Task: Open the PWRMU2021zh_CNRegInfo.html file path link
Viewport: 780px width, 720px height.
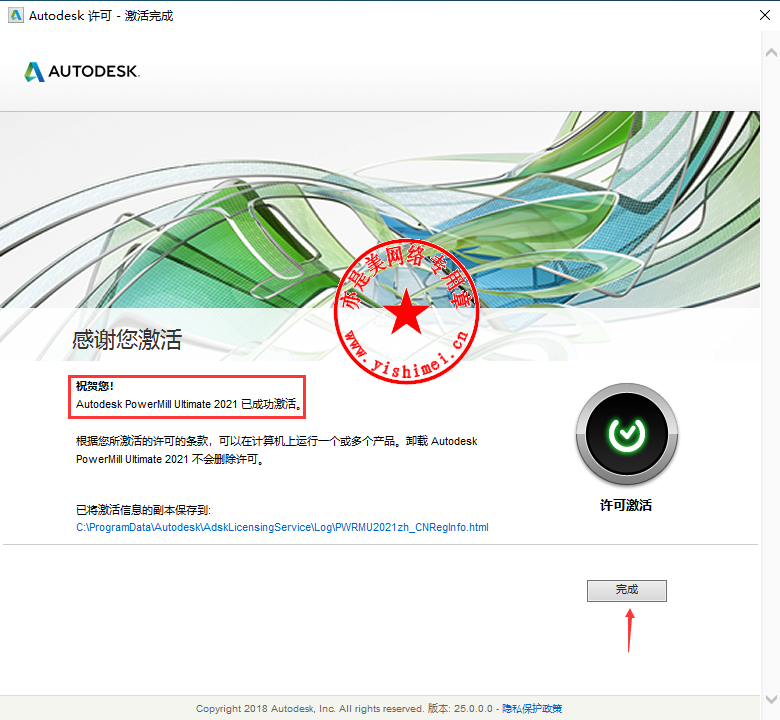Action: 282,527
